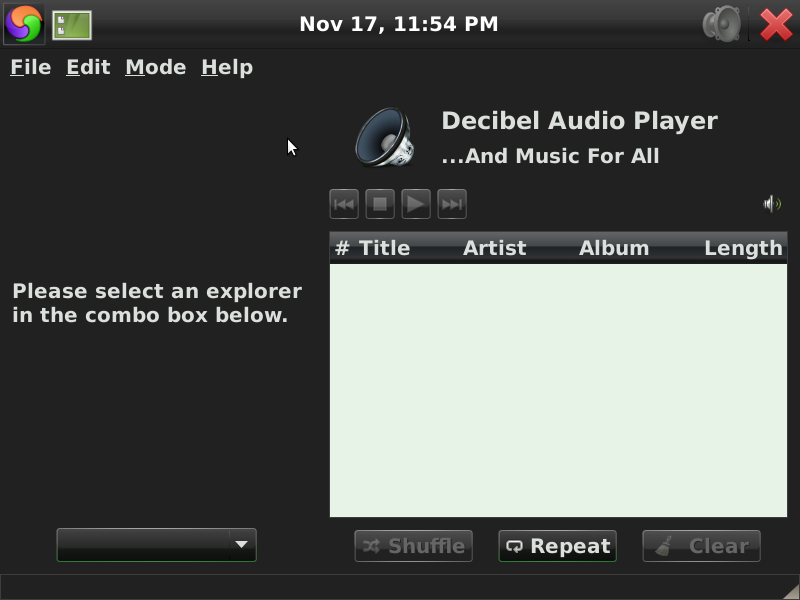This screenshot has width=800, height=600.
Task: Open the Edit menu
Action: click(x=88, y=67)
